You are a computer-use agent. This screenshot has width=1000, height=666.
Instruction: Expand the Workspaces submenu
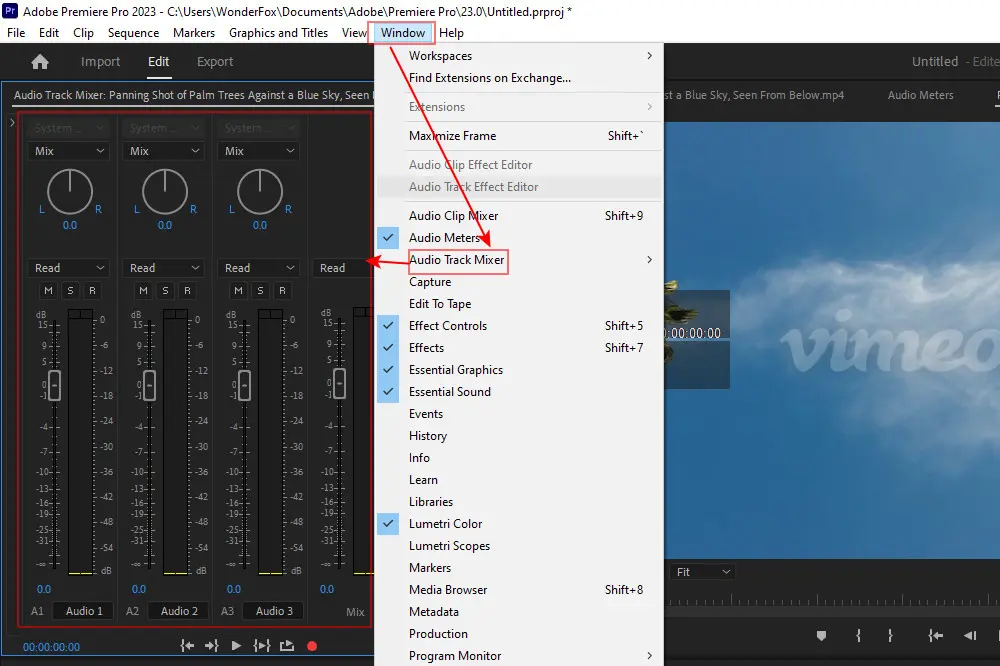coord(519,56)
